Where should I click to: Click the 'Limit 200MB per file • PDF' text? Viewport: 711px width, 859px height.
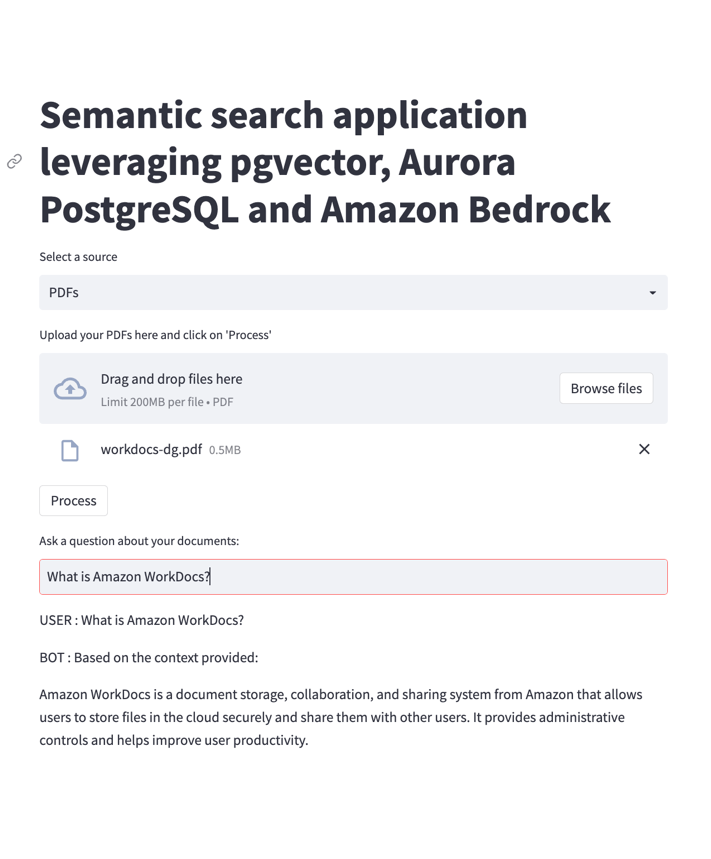167,402
